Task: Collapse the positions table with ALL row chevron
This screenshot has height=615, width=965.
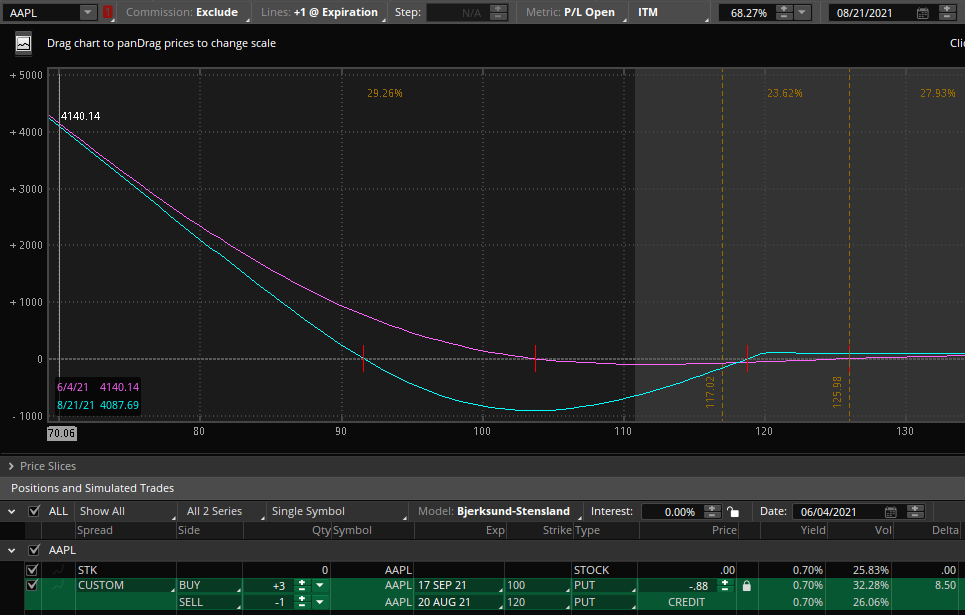Action: pos(12,512)
